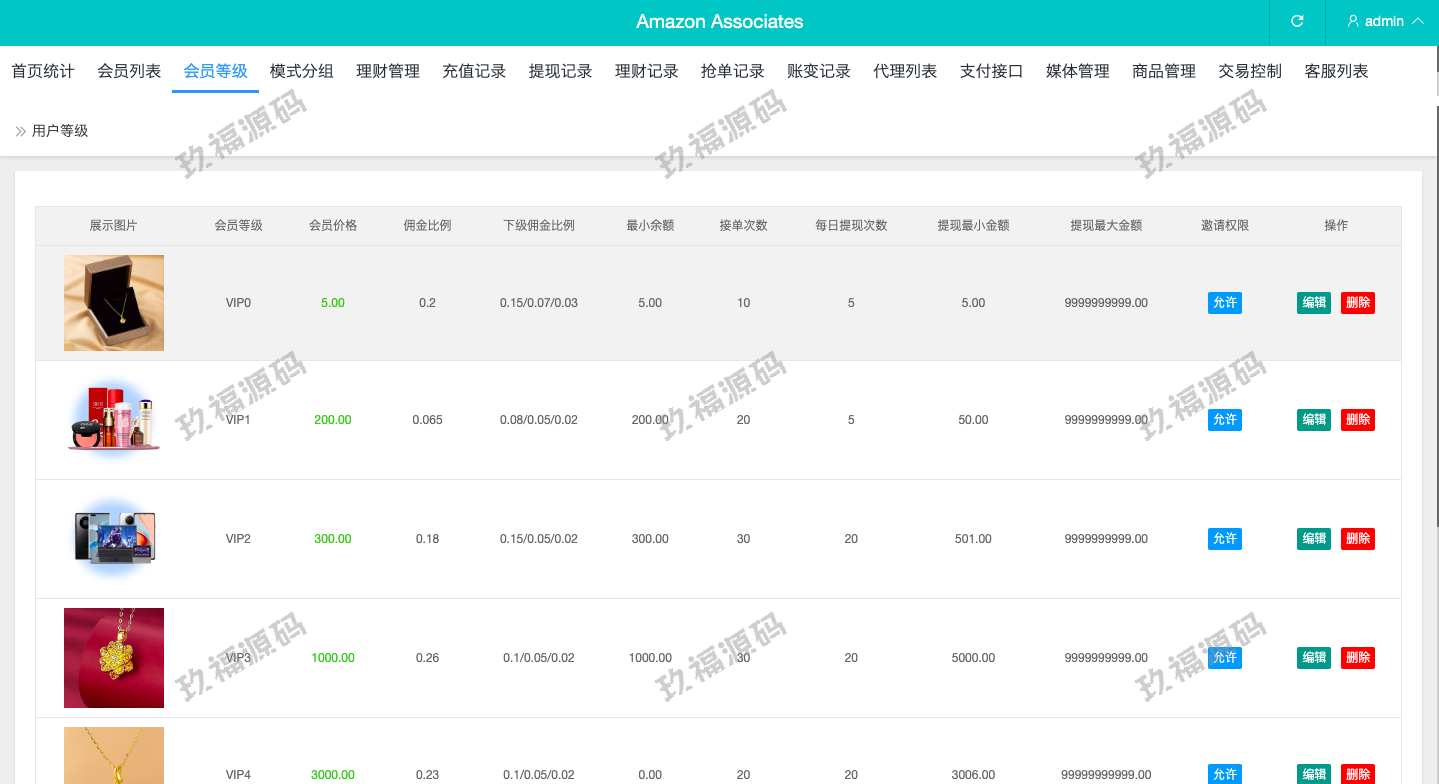Toggle 允许 invite permission for VIP1

pyautogui.click(x=1225, y=420)
